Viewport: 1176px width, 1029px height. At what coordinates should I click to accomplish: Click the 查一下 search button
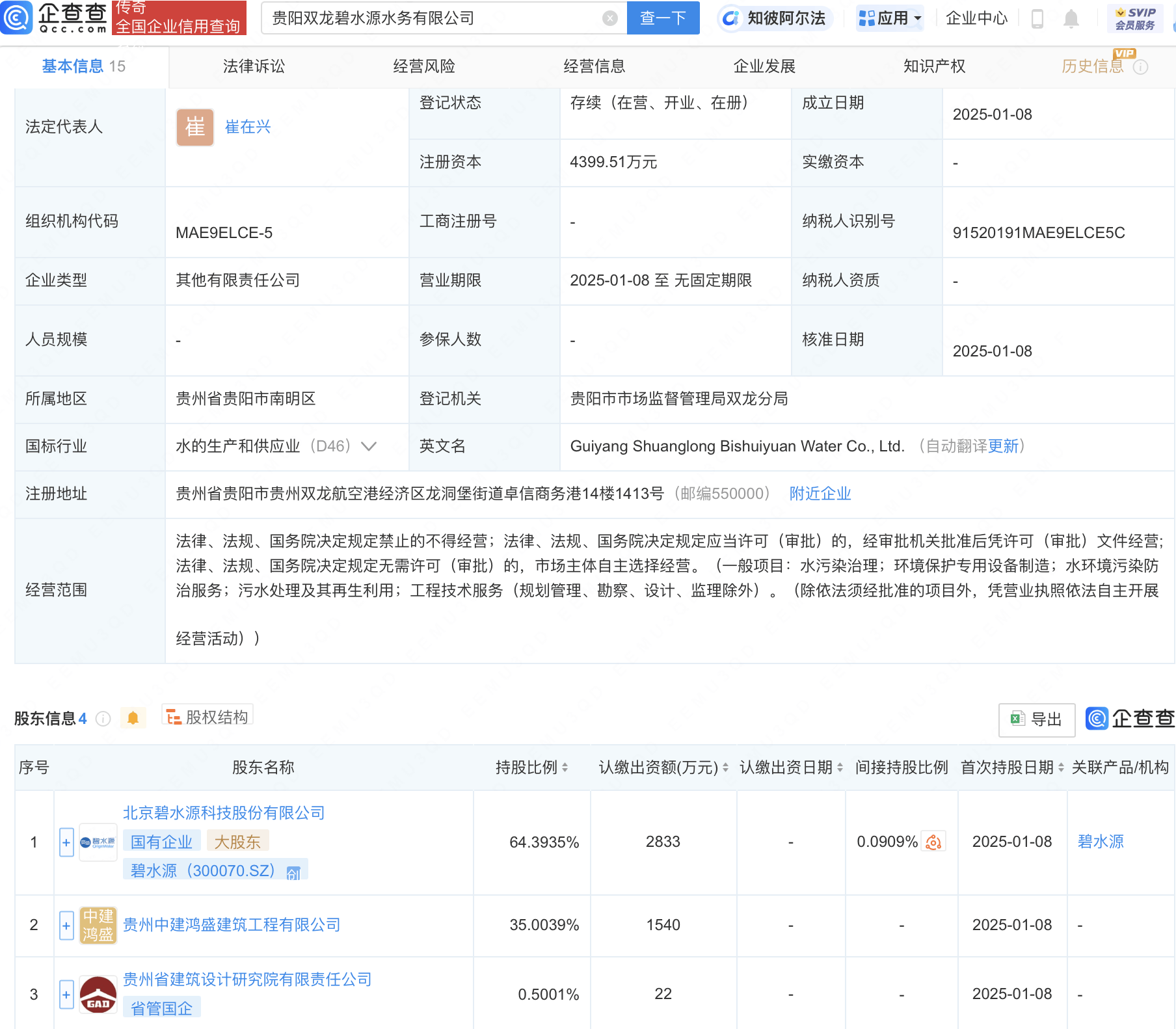(663, 18)
